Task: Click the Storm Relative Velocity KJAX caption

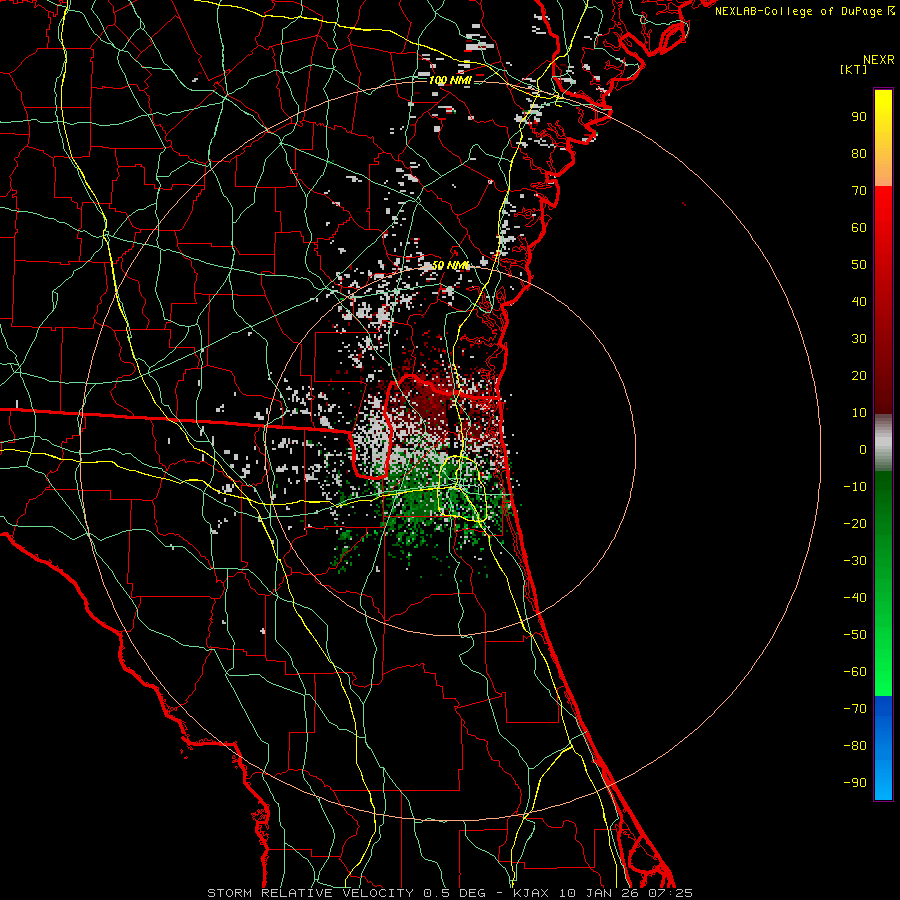Action: 450,893
